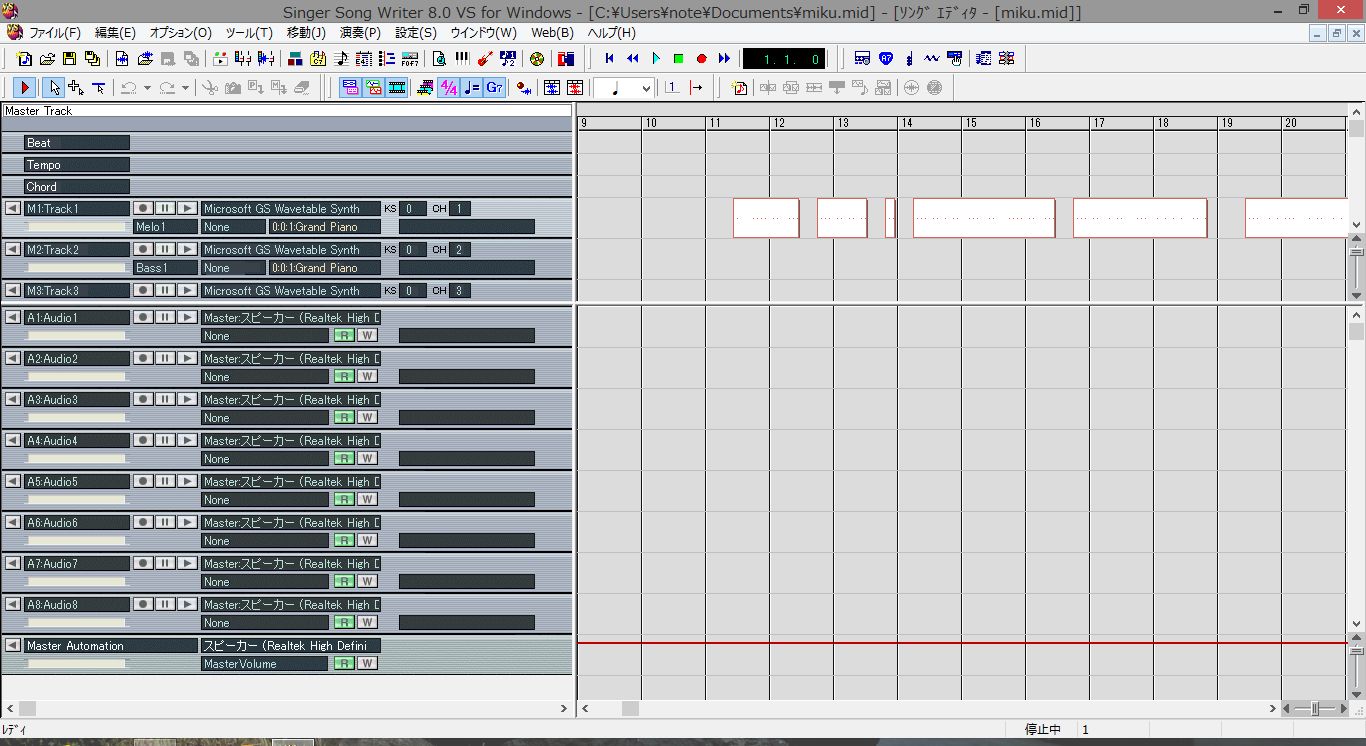Open the 演奏(P) menu
The image size is (1366, 746).
(360, 33)
